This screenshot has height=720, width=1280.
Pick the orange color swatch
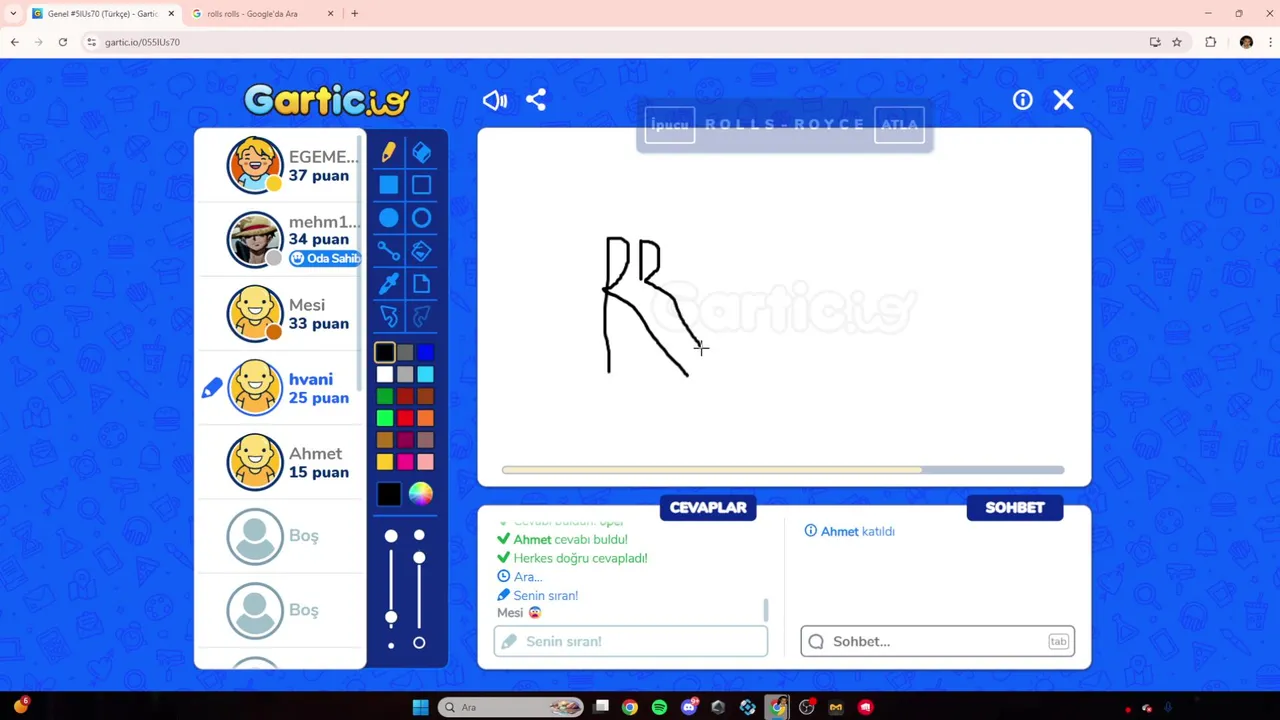point(425,418)
